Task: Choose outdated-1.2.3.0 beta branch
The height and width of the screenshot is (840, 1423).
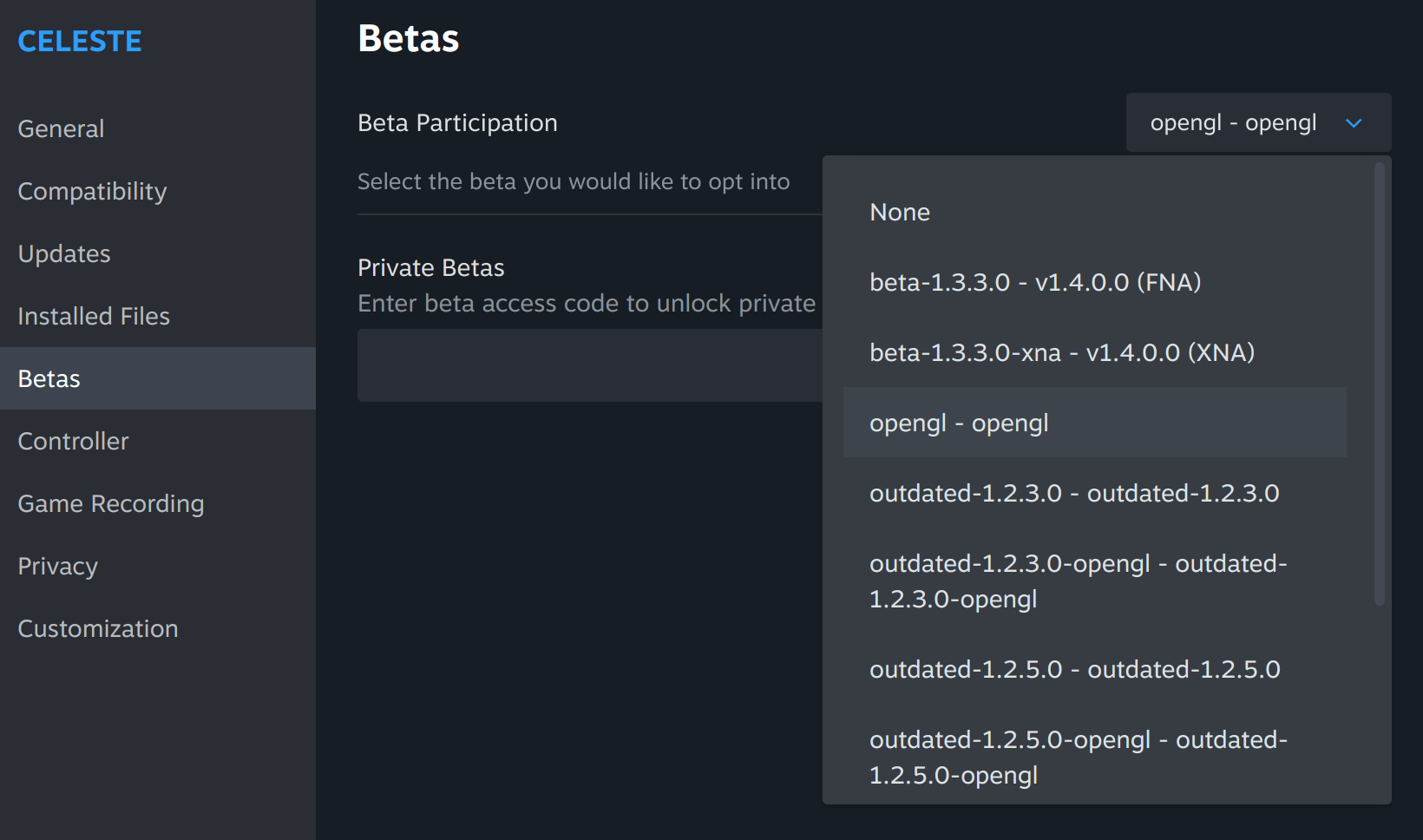Action: (x=1074, y=494)
